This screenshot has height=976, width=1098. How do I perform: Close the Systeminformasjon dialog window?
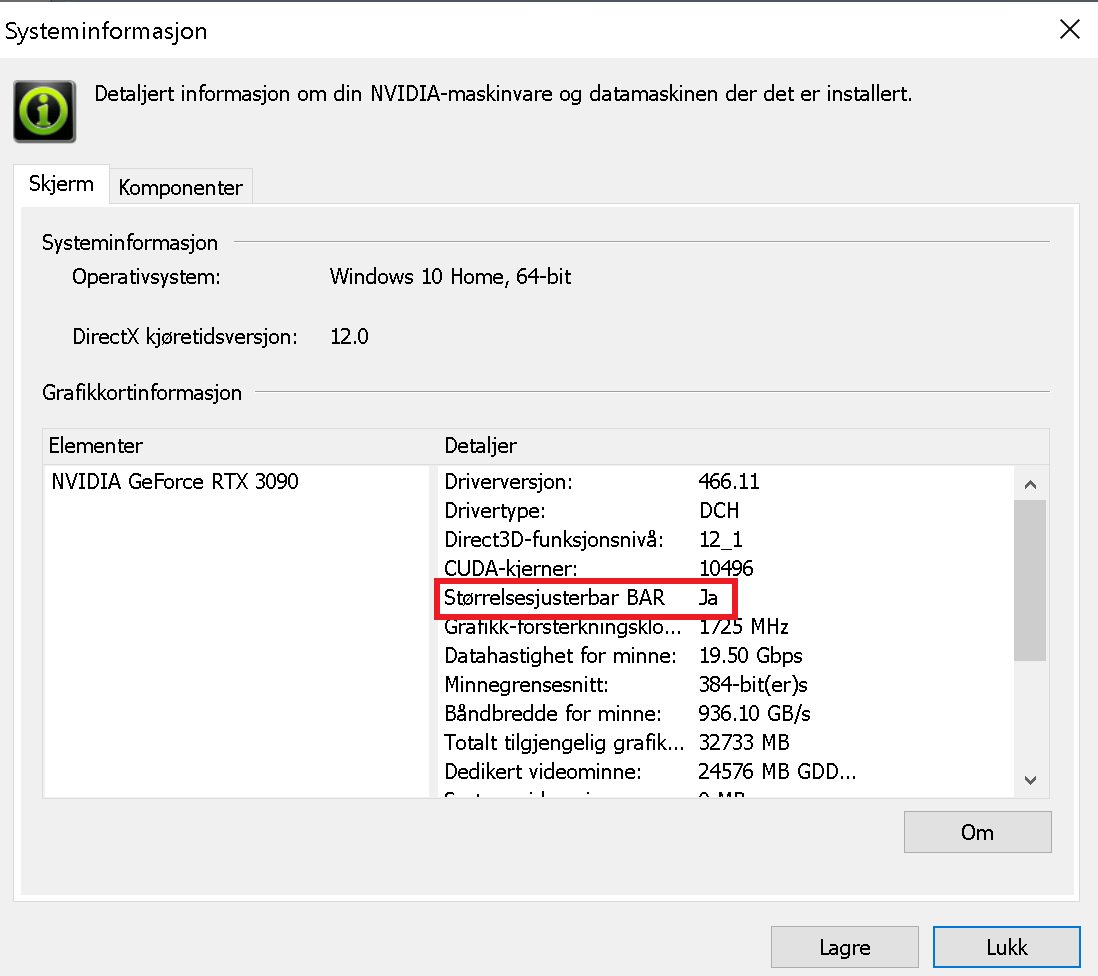[1069, 29]
